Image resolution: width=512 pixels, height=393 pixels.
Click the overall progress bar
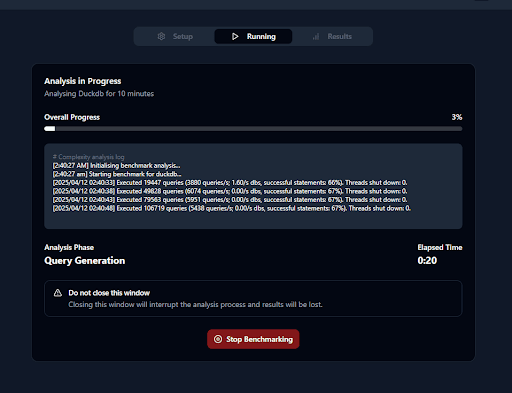pos(253,129)
